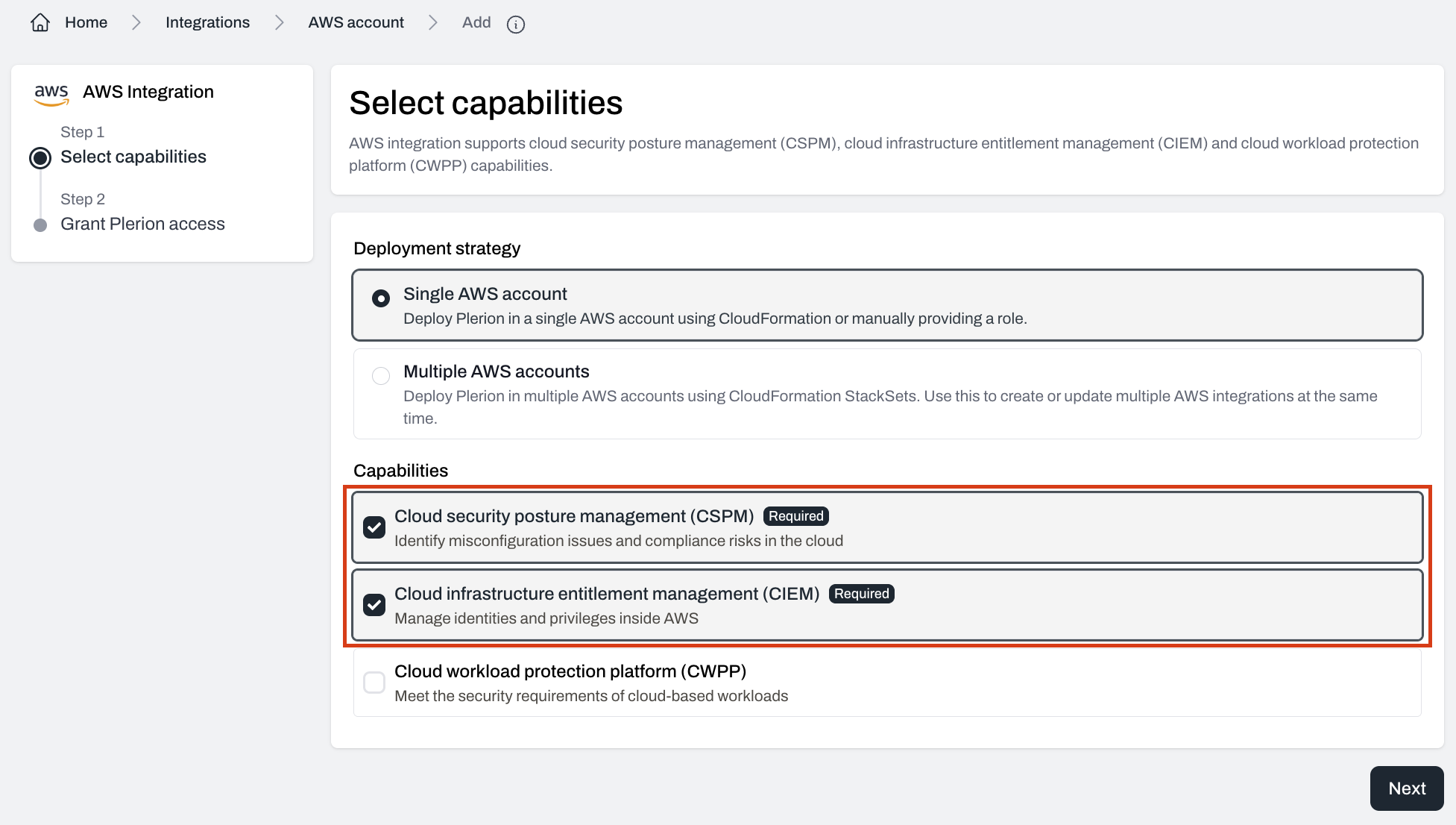Click 'Identify misconfiguration issues and compliance risks'

[619, 541]
